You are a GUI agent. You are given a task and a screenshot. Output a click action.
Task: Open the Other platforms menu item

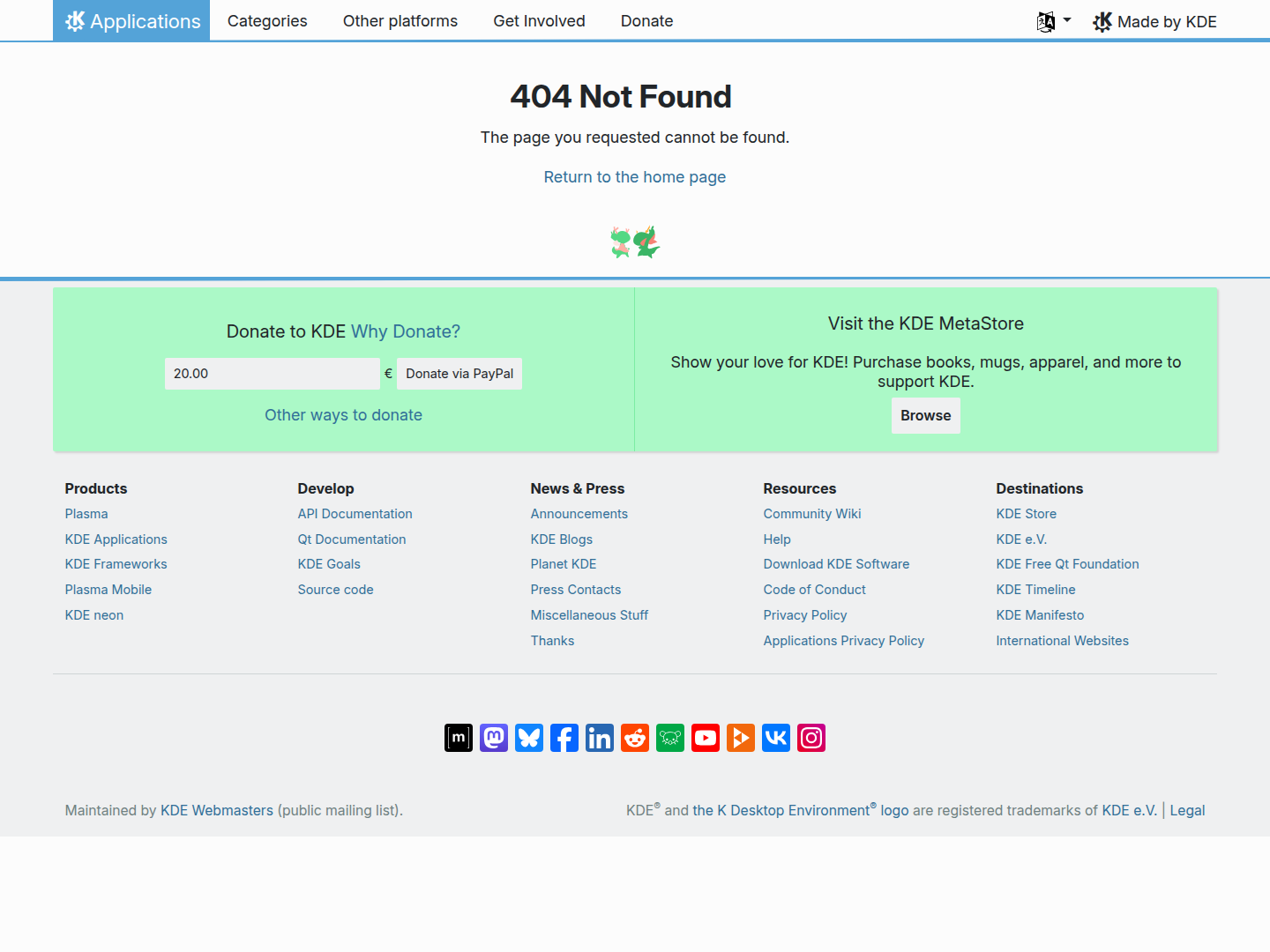400,21
